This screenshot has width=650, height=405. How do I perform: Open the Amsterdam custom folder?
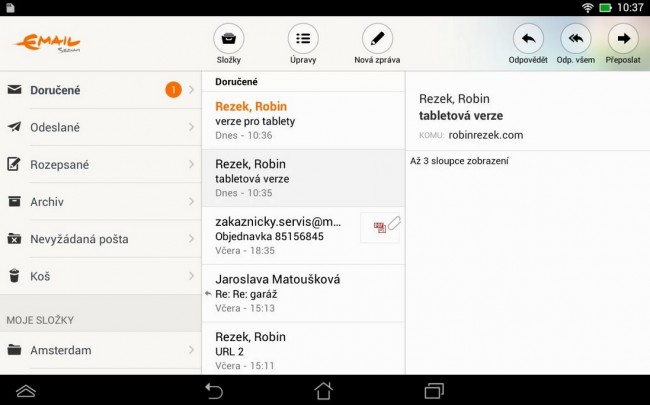pyautogui.click(x=100, y=350)
